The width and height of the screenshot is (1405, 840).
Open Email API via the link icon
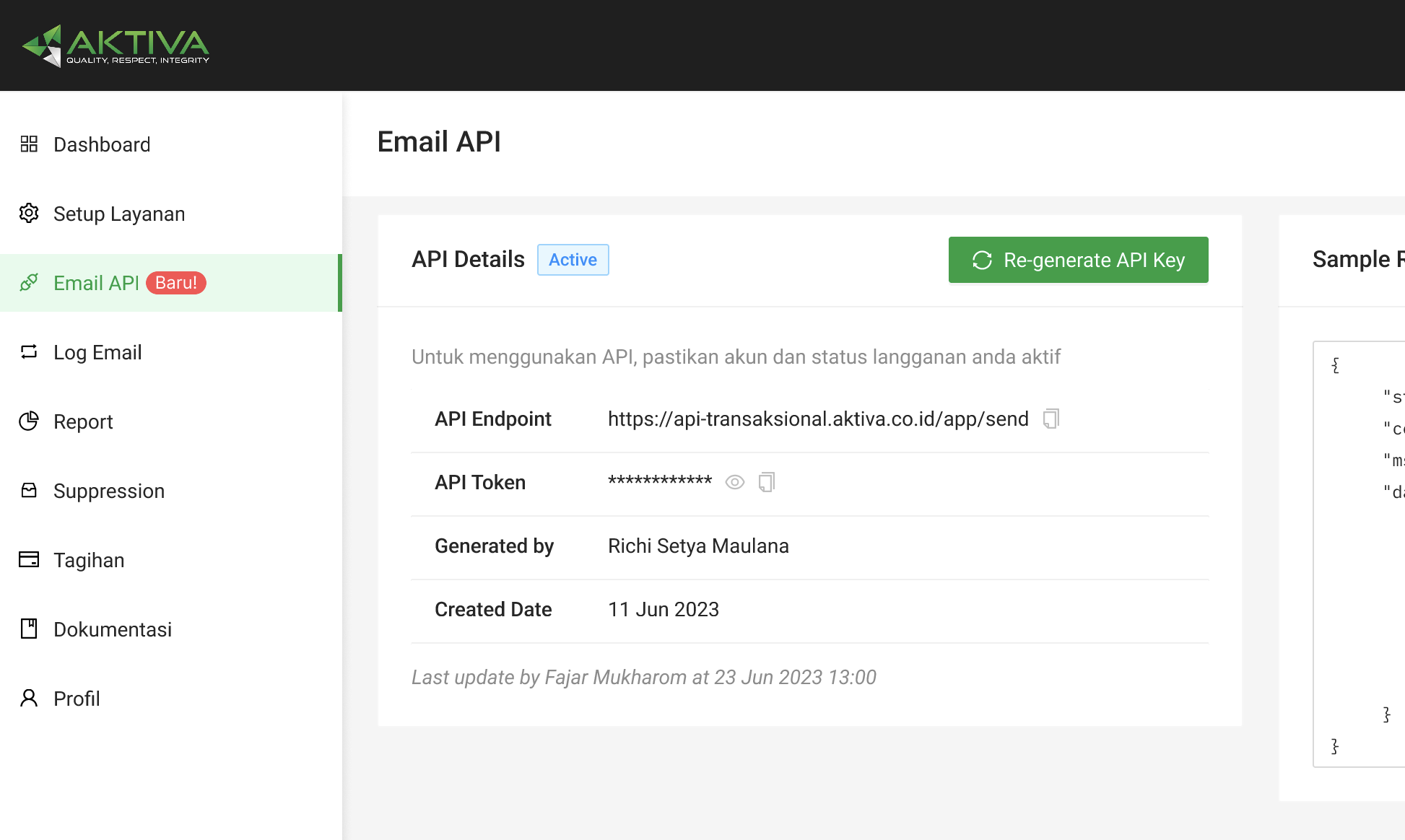pyautogui.click(x=30, y=283)
